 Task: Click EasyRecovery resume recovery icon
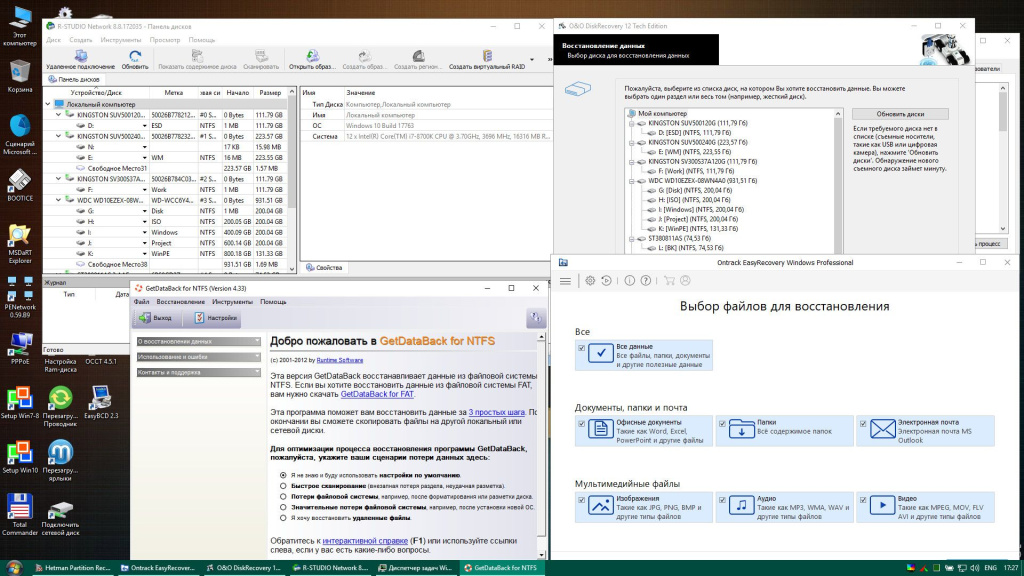click(606, 281)
